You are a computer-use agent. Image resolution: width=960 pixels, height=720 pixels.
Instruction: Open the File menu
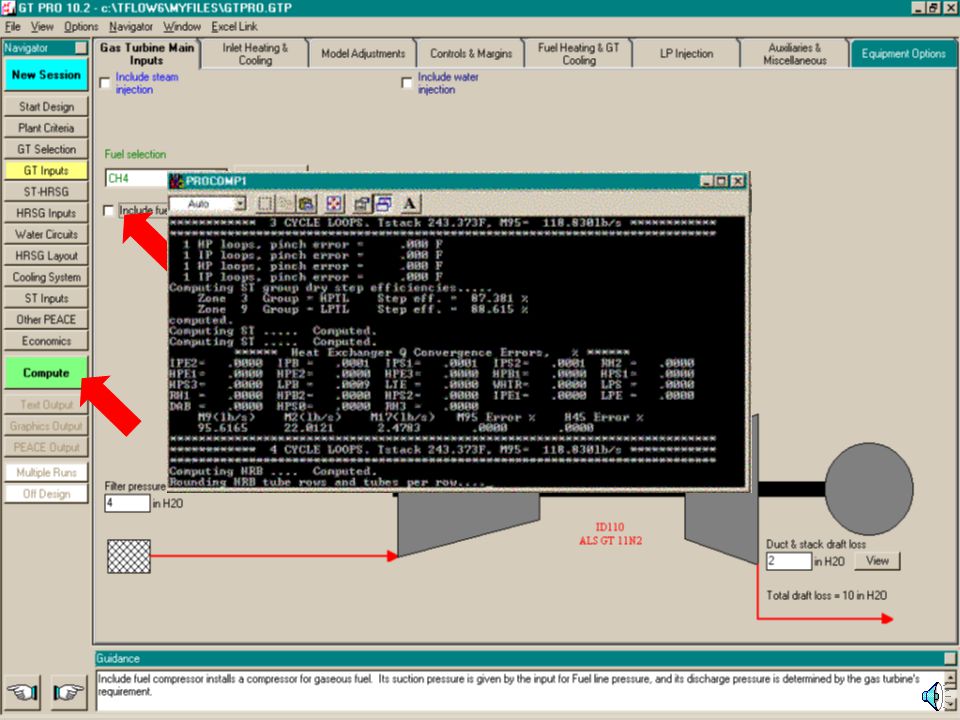pos(13,26)
